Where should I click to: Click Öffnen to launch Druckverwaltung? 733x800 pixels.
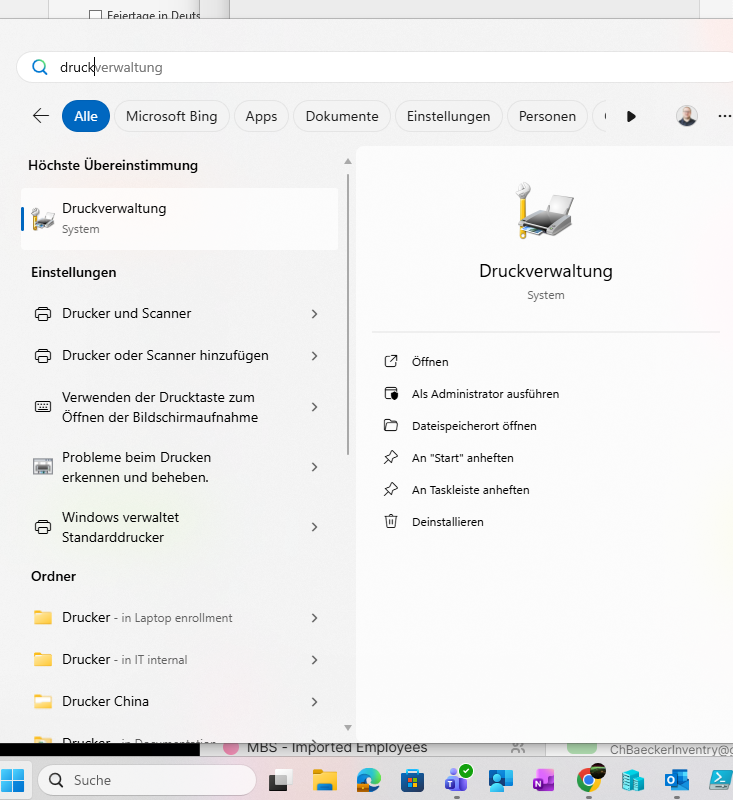[430, 362]
